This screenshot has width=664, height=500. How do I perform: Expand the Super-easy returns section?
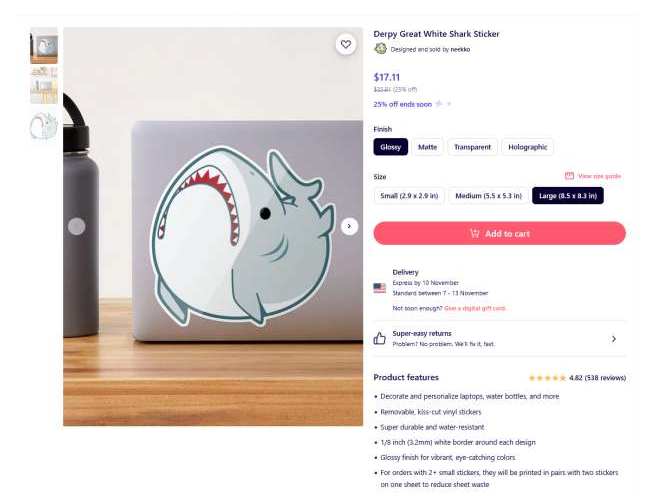pos(613,339)
